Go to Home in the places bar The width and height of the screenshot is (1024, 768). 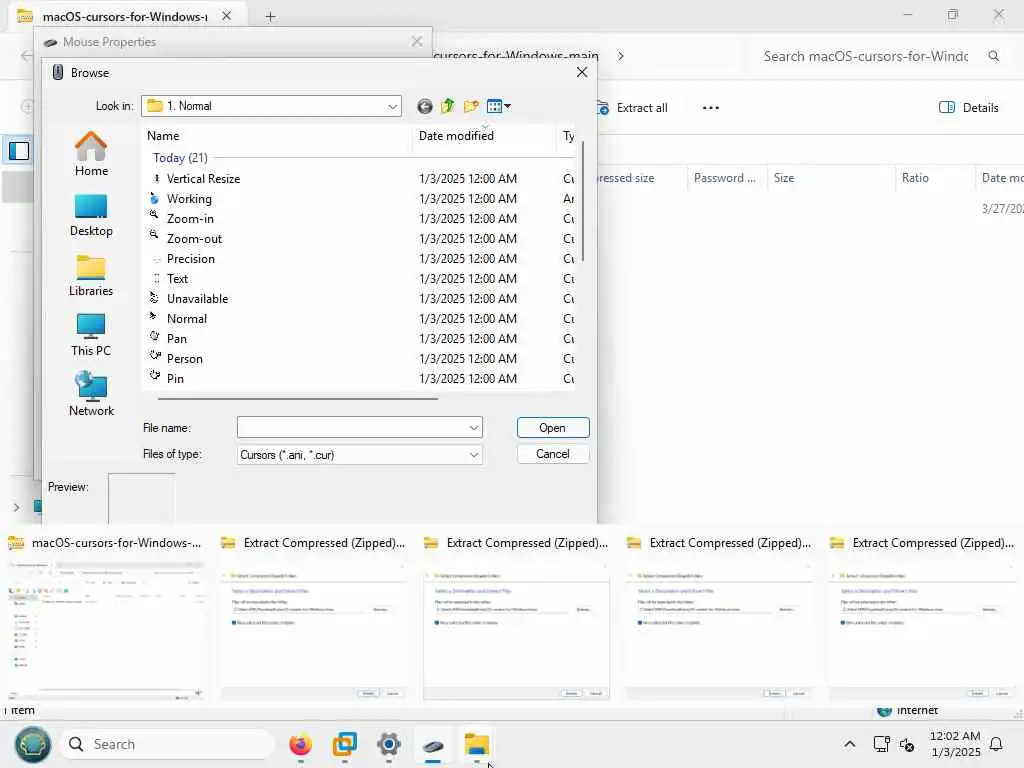pyautogui.click(x=91, y=154)
